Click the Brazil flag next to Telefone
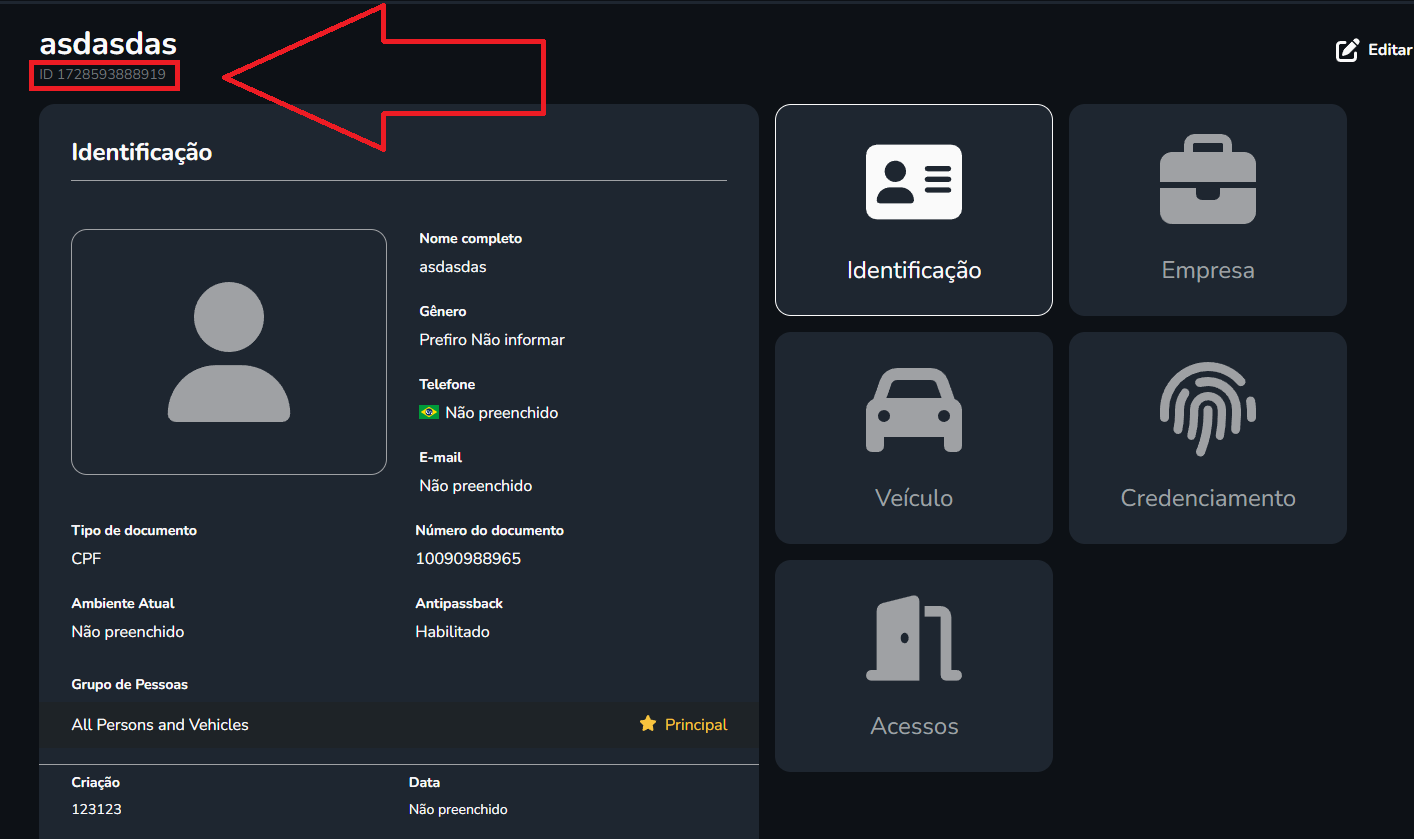1414x839 pixels. (x=429, y=412)
